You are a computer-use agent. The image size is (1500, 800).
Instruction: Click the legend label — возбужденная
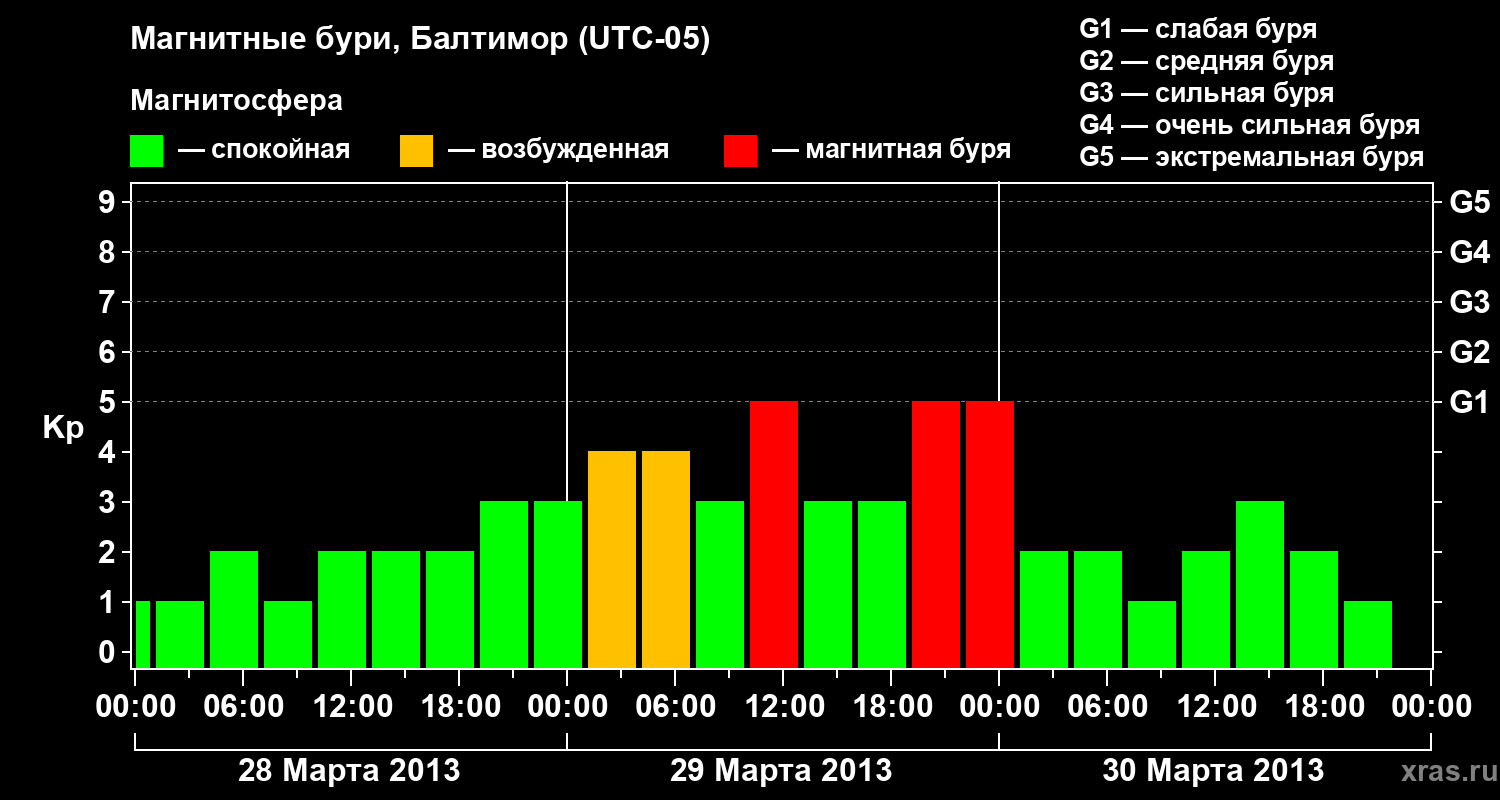pos(558,150)
